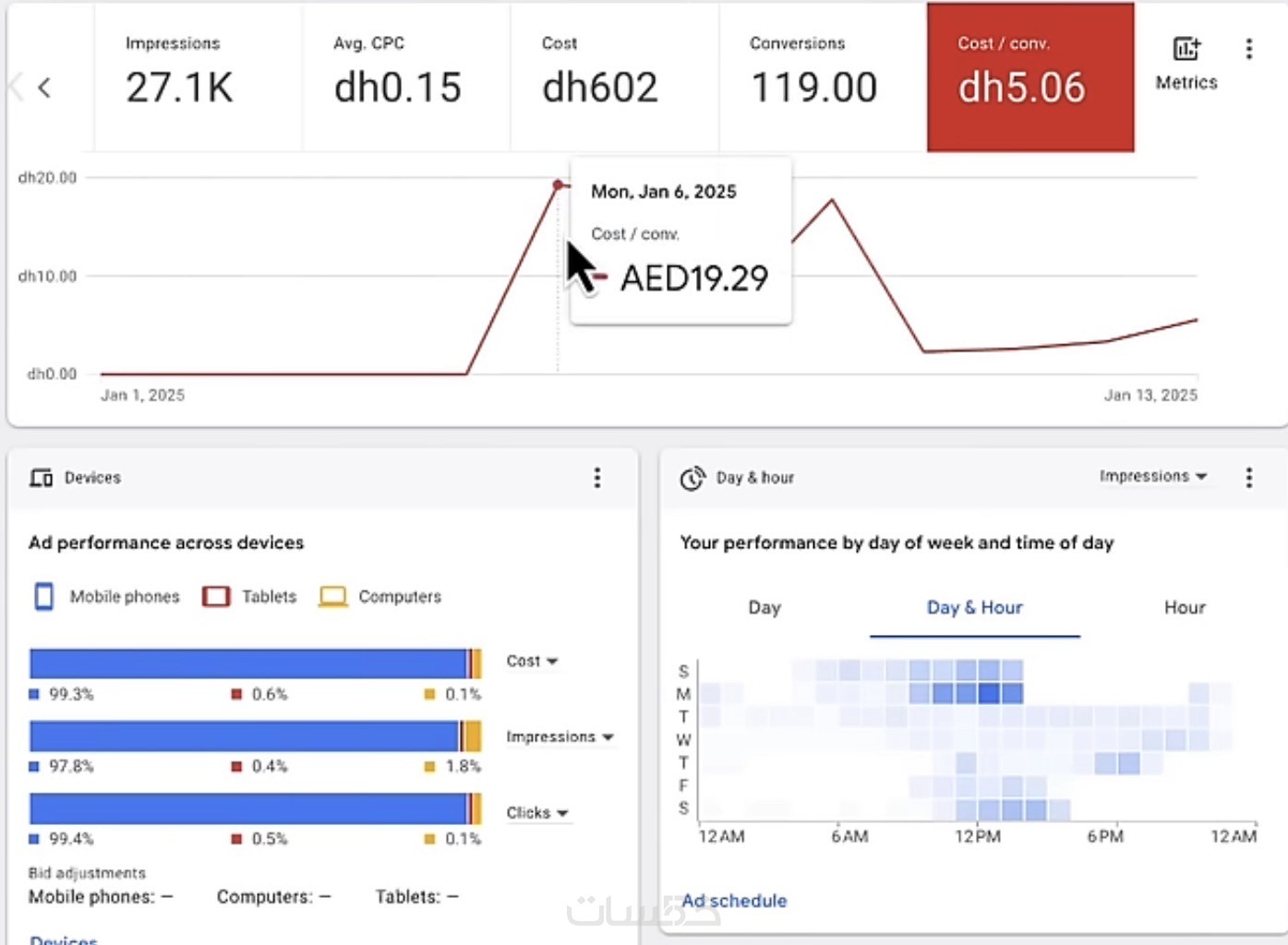Screen dimensions: 1288x945
Task: Select the Cost / conv. red scorecard
Action: [1030, 77]
